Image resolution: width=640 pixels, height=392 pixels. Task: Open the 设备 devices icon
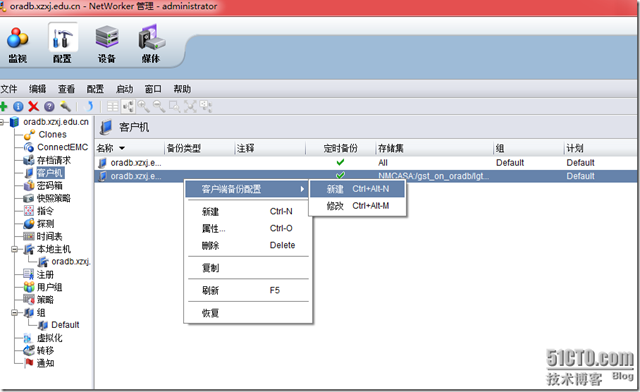tap(107, 44)
